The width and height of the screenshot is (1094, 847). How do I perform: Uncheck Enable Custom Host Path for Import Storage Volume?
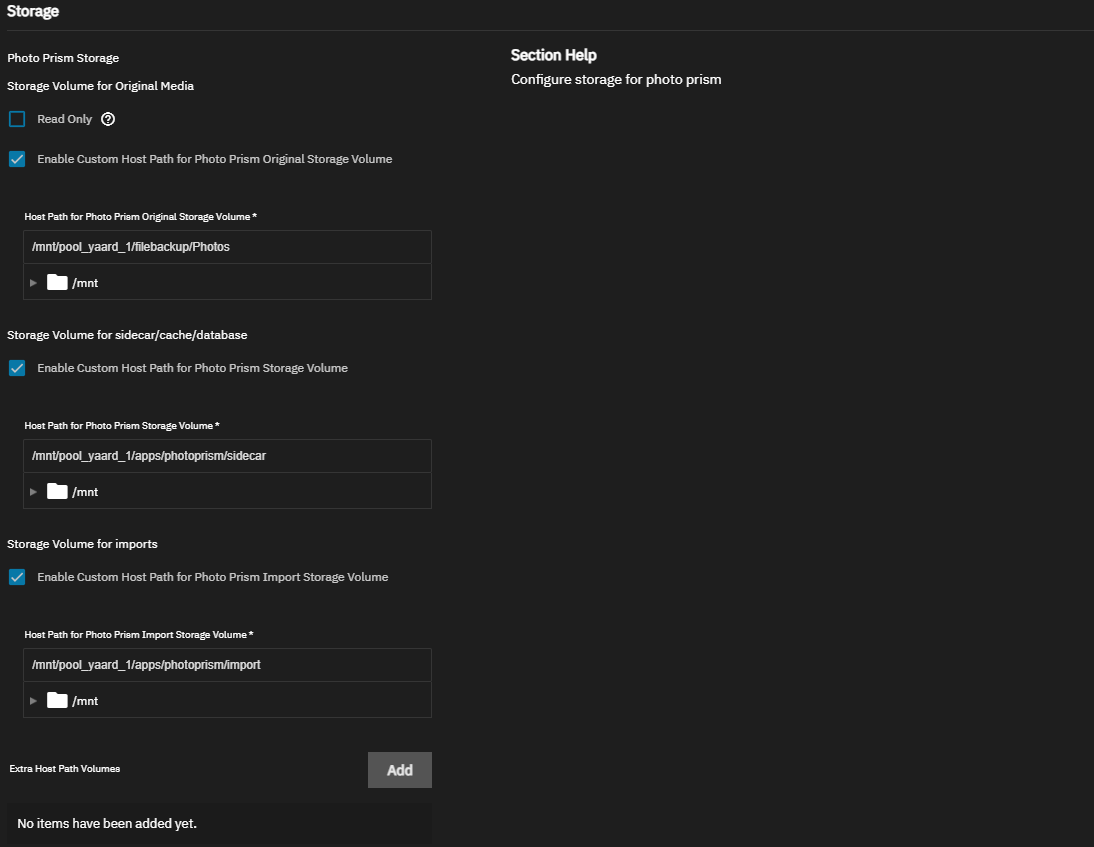(17, 577)
